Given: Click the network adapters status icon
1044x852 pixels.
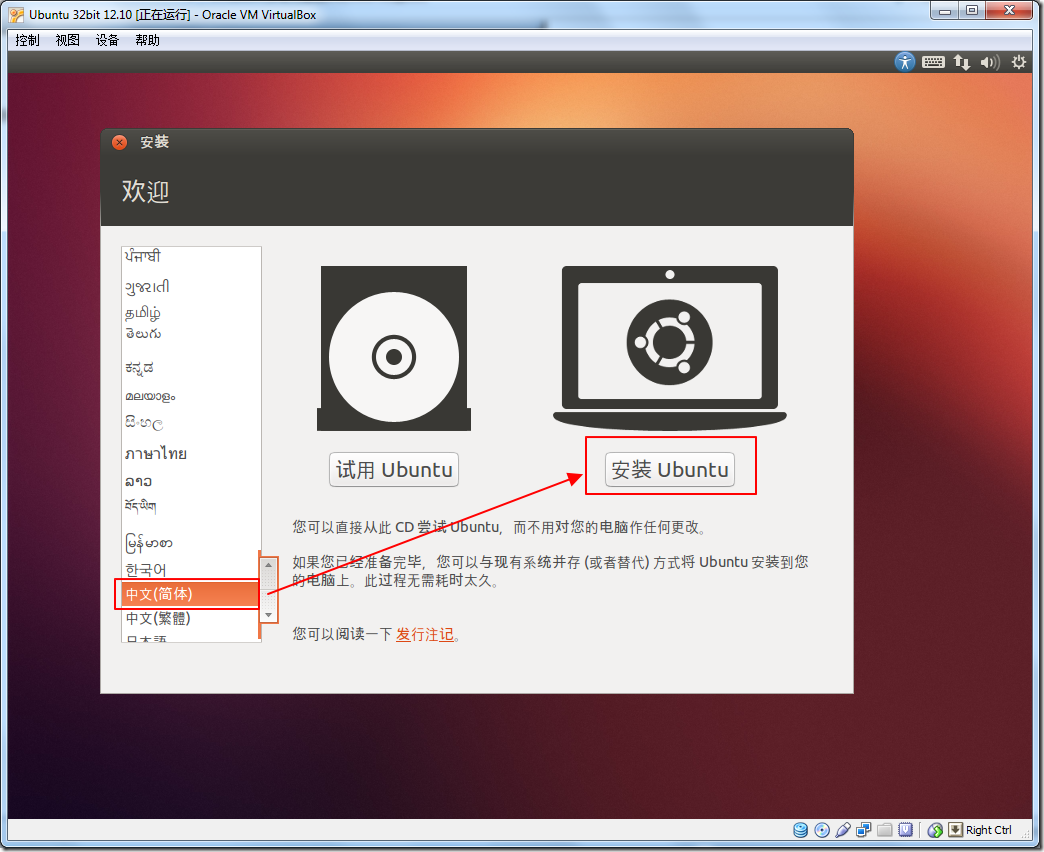Looking at the screenshot, I should (x=864, y=829).
